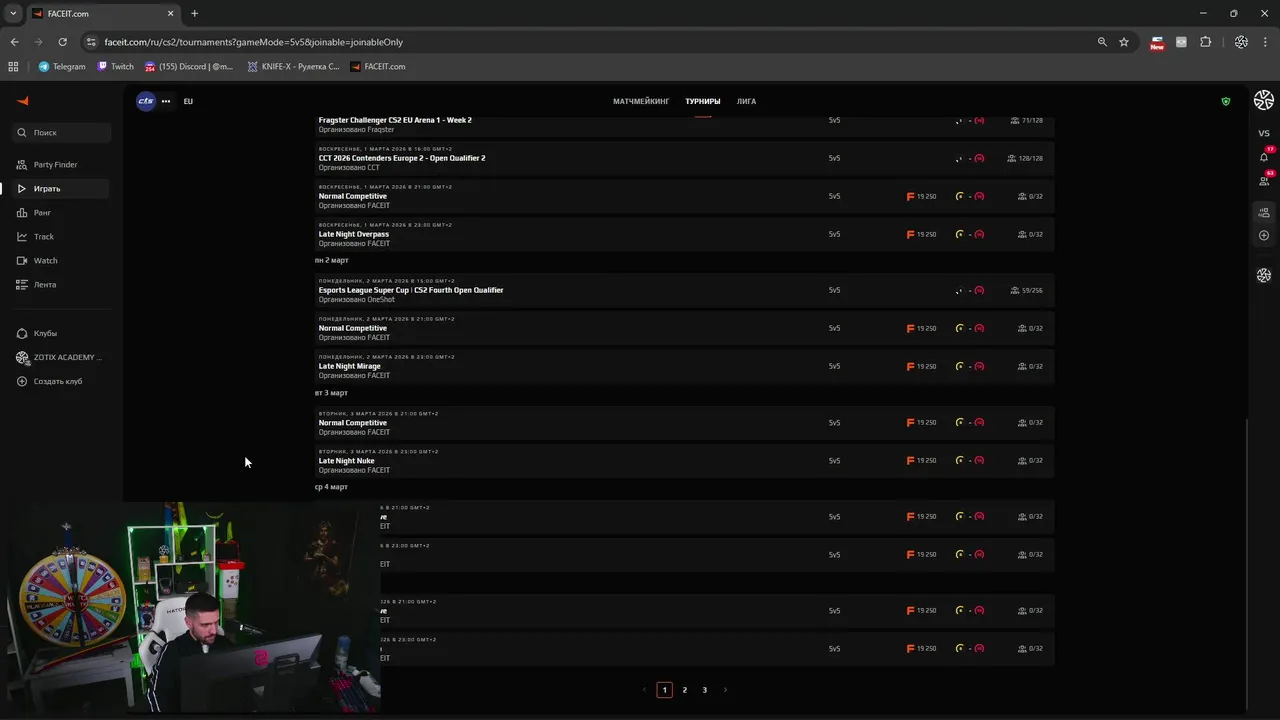Image resolution: width=1280 pixels, height=720 pixels.
Task: Open the KNIFE-X bookmark
Action: click(x=293, y=67)
